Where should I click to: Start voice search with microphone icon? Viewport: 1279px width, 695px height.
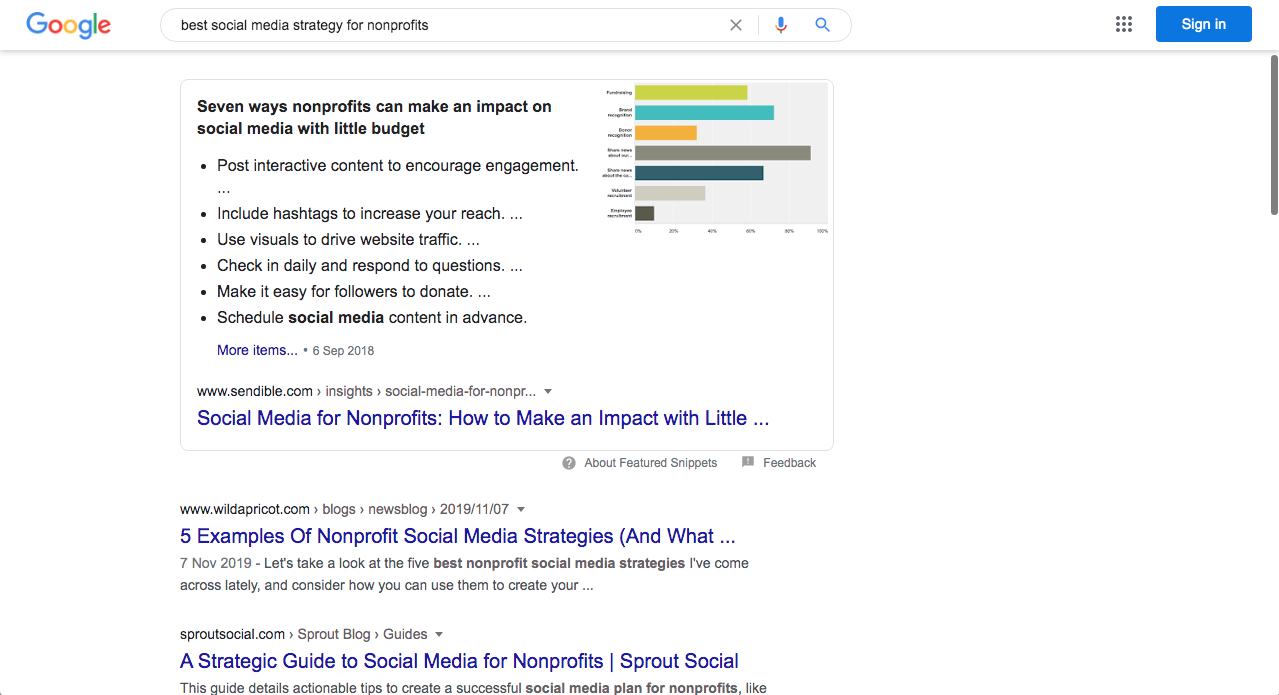pos(781,25)
